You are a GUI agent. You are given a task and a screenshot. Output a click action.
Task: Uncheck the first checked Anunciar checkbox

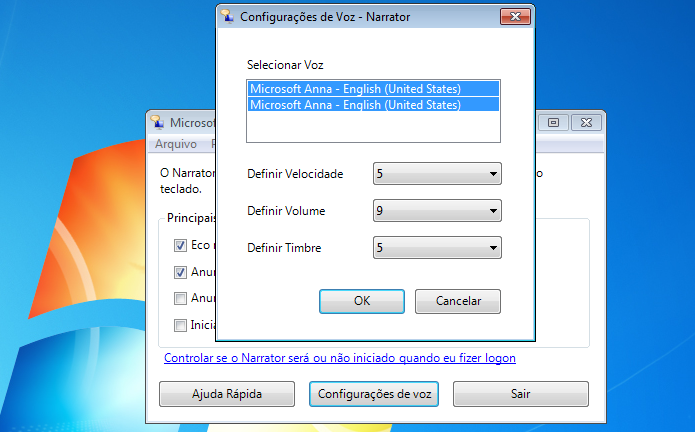(180, 272)
